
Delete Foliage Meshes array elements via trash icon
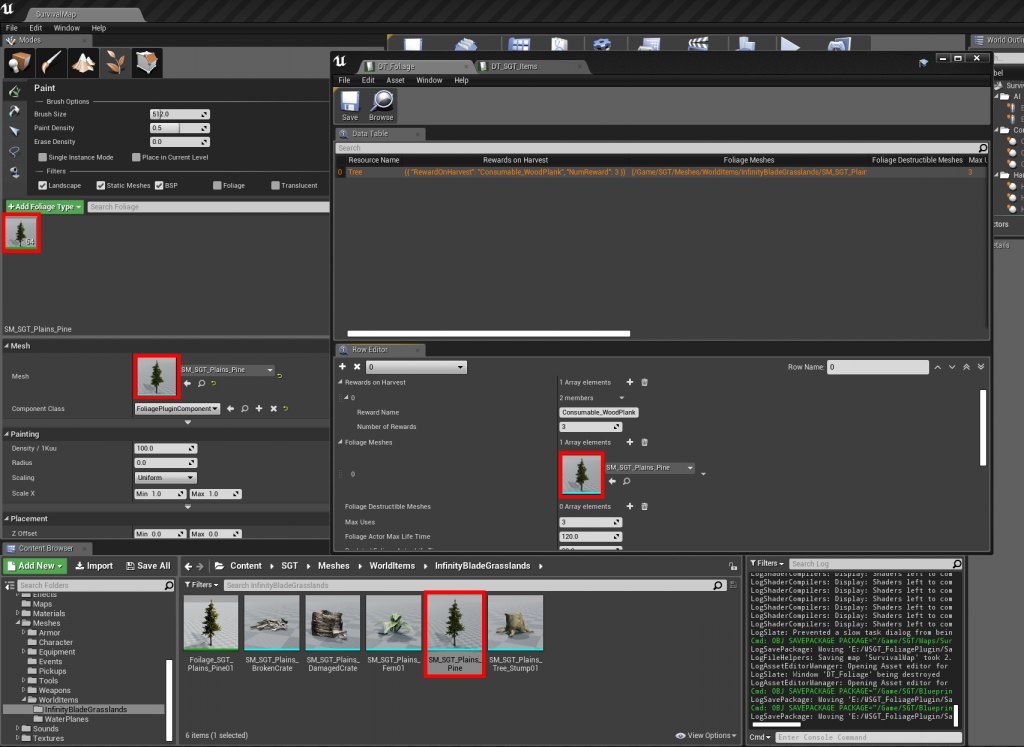[x=644, y=442]
